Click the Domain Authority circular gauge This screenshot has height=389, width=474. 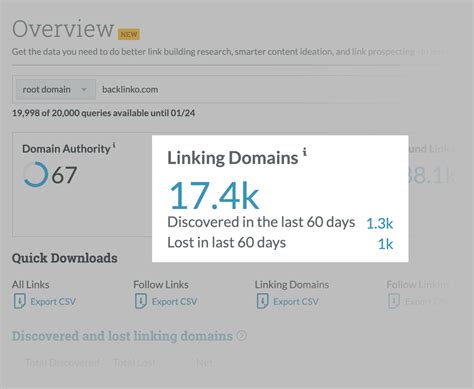pyautogui.click(x=35, y=174)
